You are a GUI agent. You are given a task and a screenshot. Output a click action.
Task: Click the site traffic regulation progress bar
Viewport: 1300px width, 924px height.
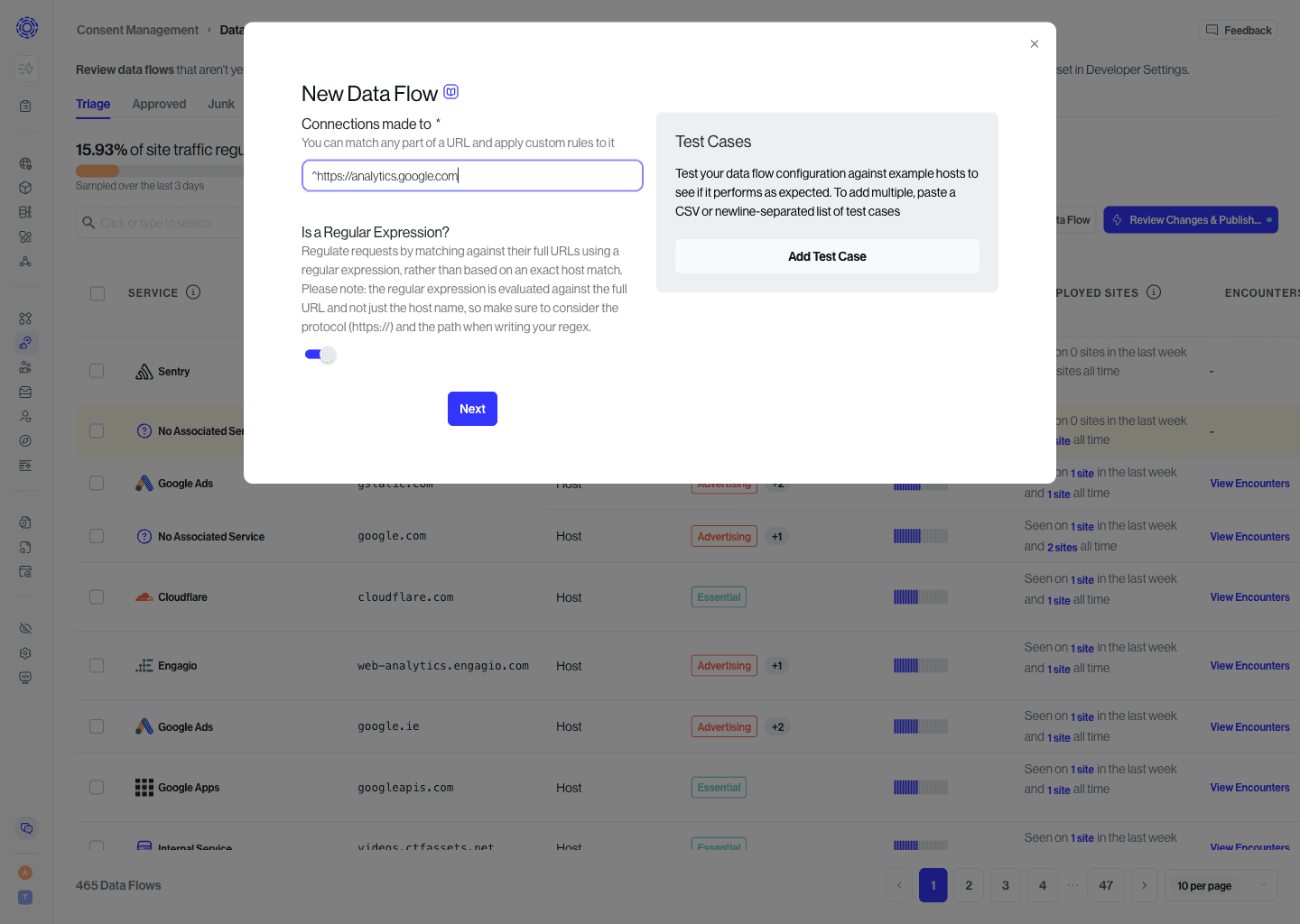(x=160, y=171)
